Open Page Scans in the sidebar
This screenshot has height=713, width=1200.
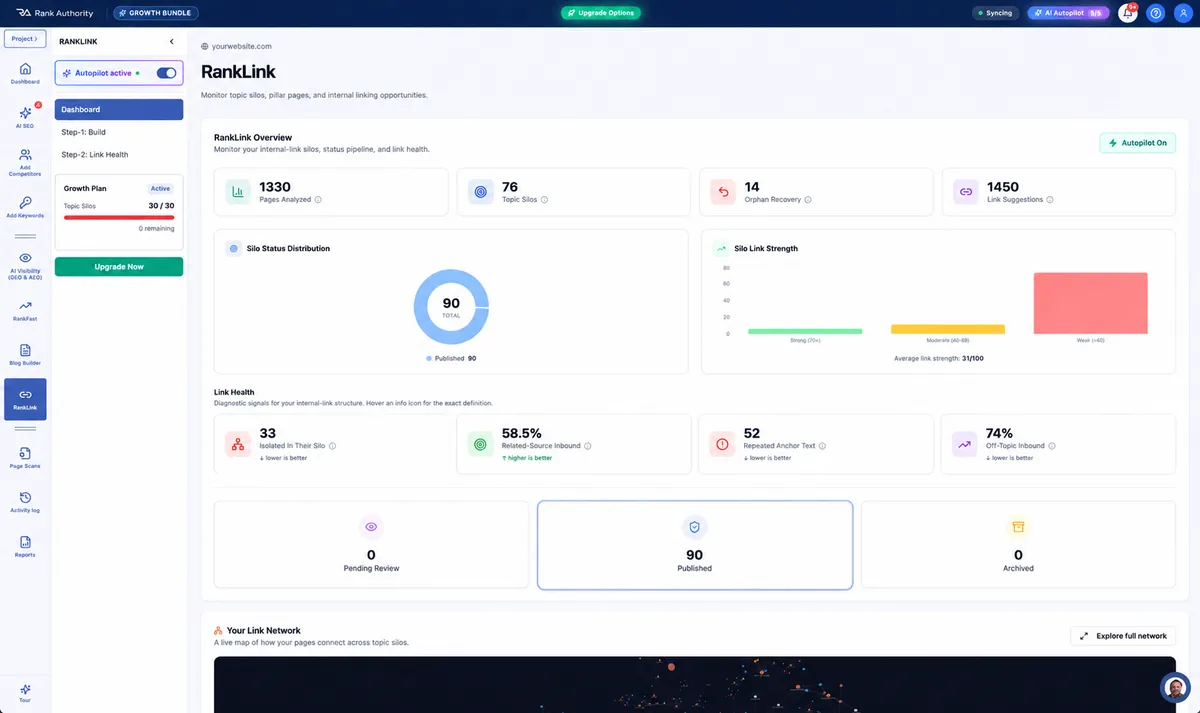click(25, 458)
